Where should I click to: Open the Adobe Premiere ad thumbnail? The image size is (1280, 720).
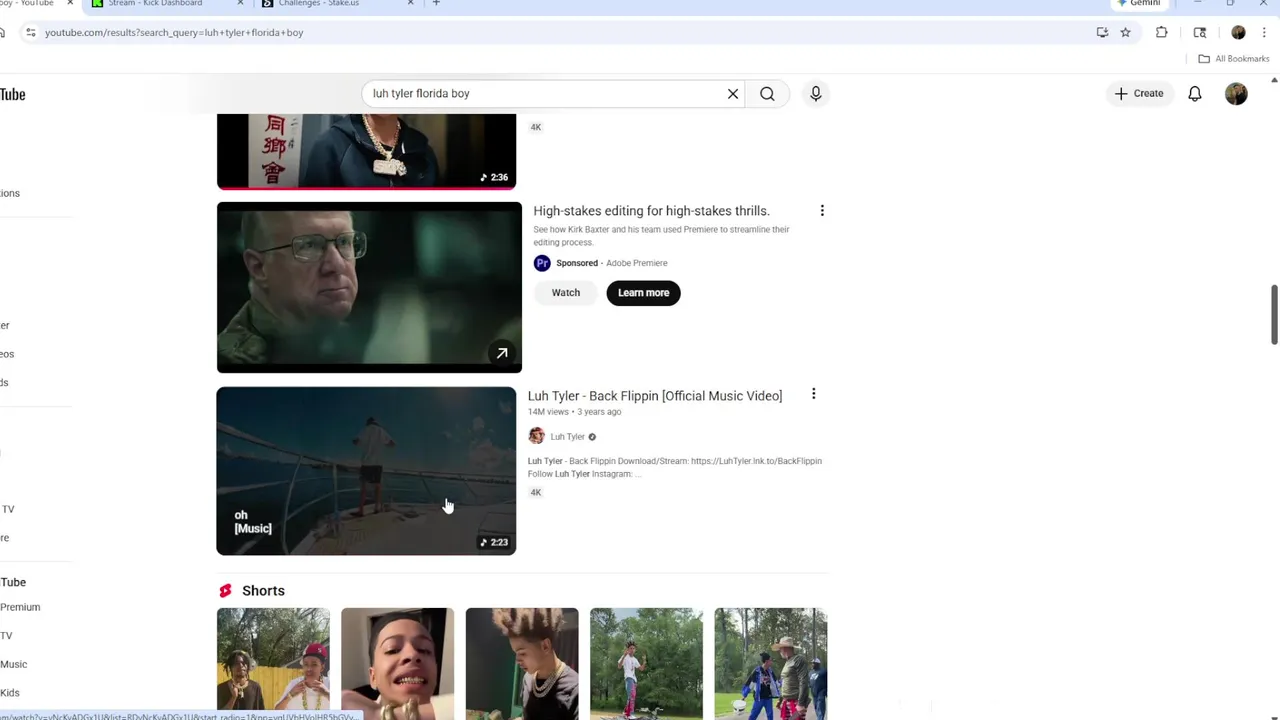369,288
